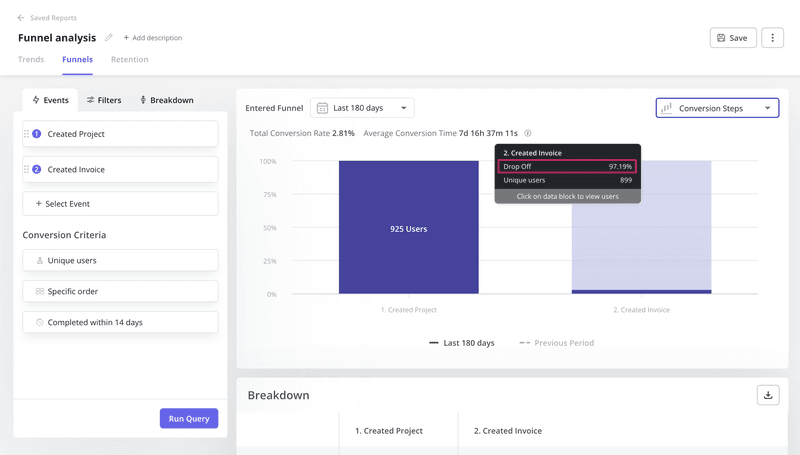Switch to the Trends tab

pos(31,60)
